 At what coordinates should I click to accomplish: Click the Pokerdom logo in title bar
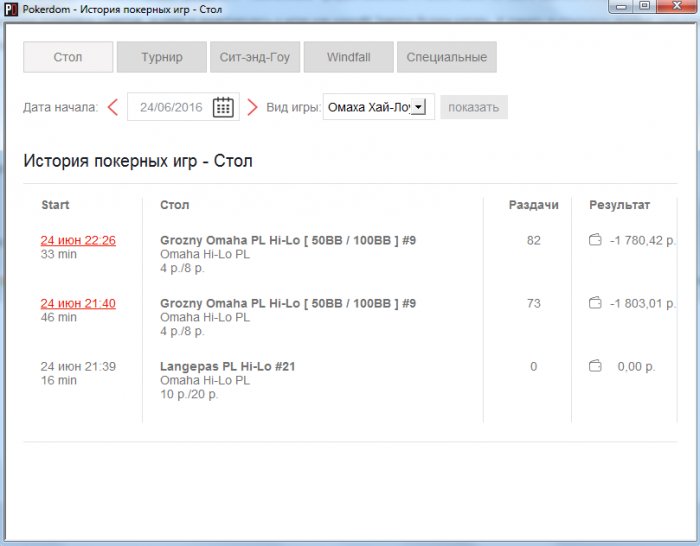tap(11, 9)
